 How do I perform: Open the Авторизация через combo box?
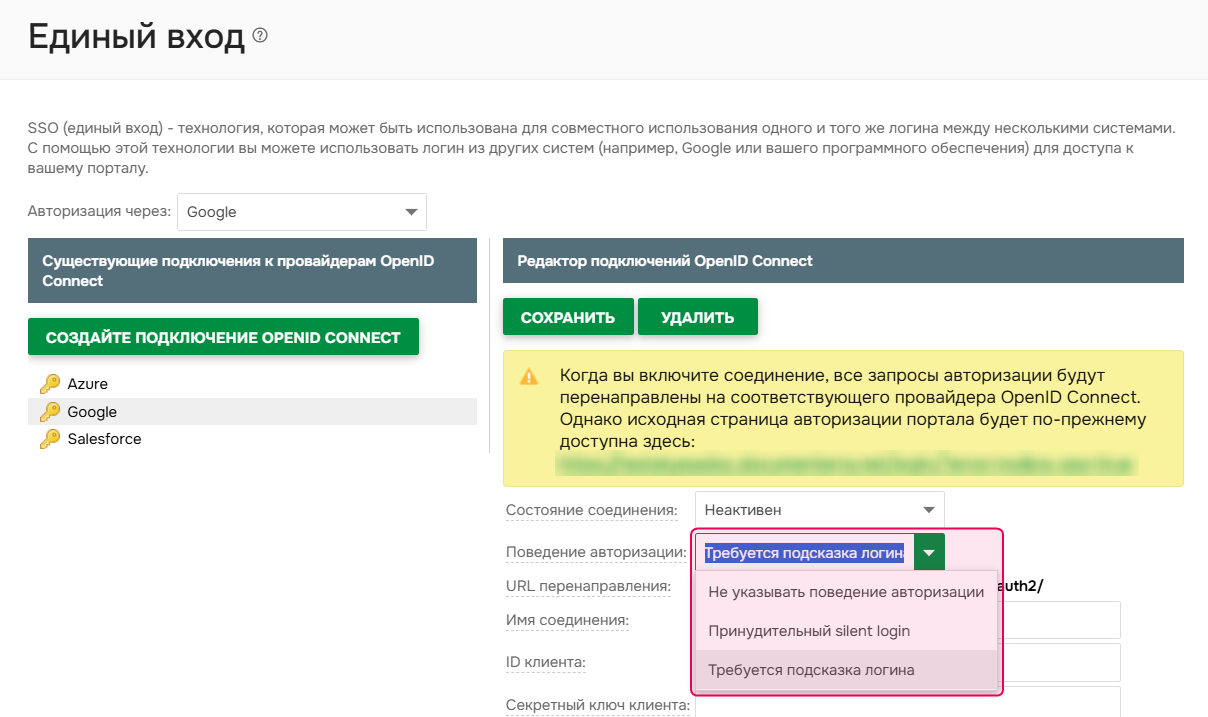point(300,211)
